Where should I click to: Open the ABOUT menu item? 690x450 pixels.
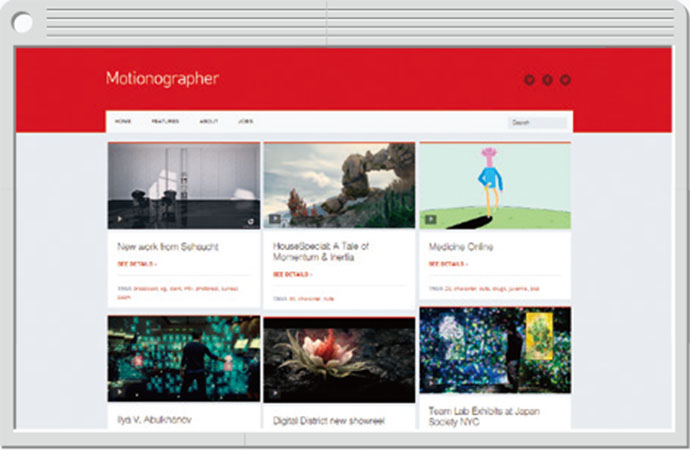click(209, 121)
